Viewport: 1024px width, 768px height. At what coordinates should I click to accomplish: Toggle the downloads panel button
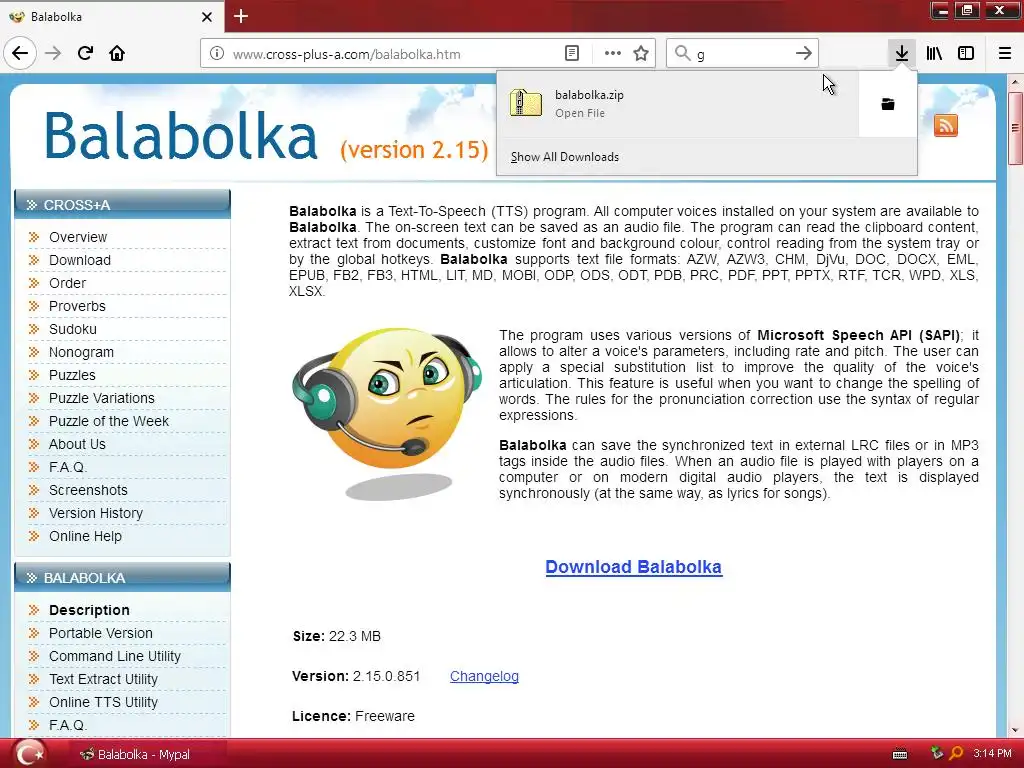pyautogui.click(x=902, y=53)
